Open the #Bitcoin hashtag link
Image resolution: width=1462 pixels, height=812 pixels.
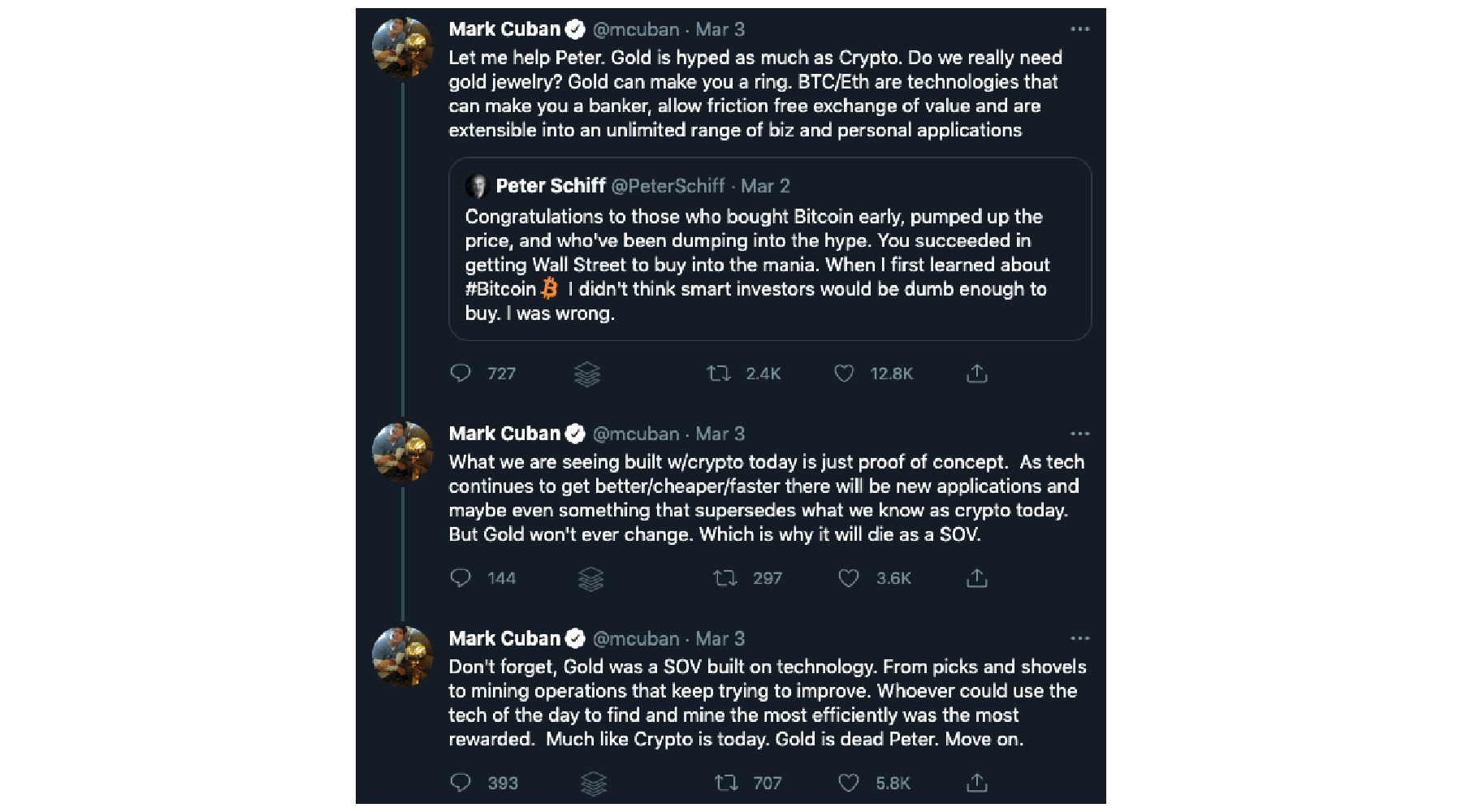tap(500, 289)
